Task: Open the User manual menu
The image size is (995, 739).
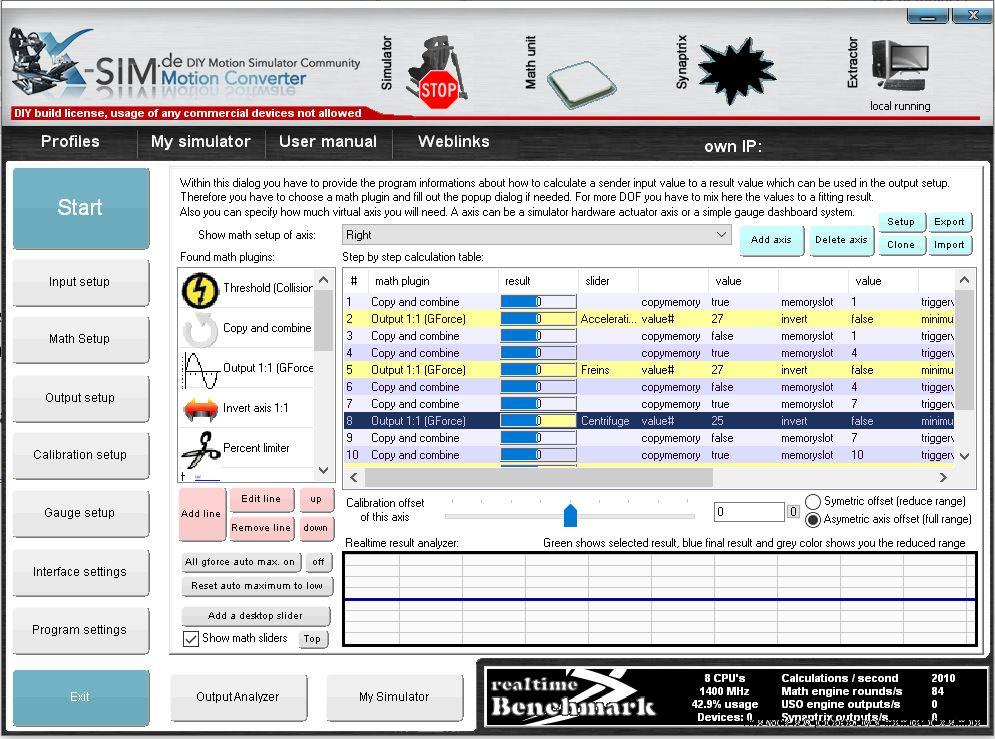Action: [328, 141]
